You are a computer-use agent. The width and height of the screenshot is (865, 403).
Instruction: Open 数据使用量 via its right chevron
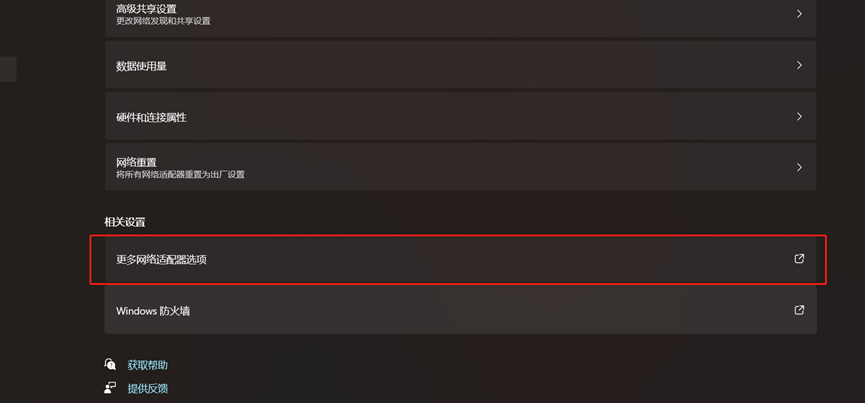pos(799,65)
